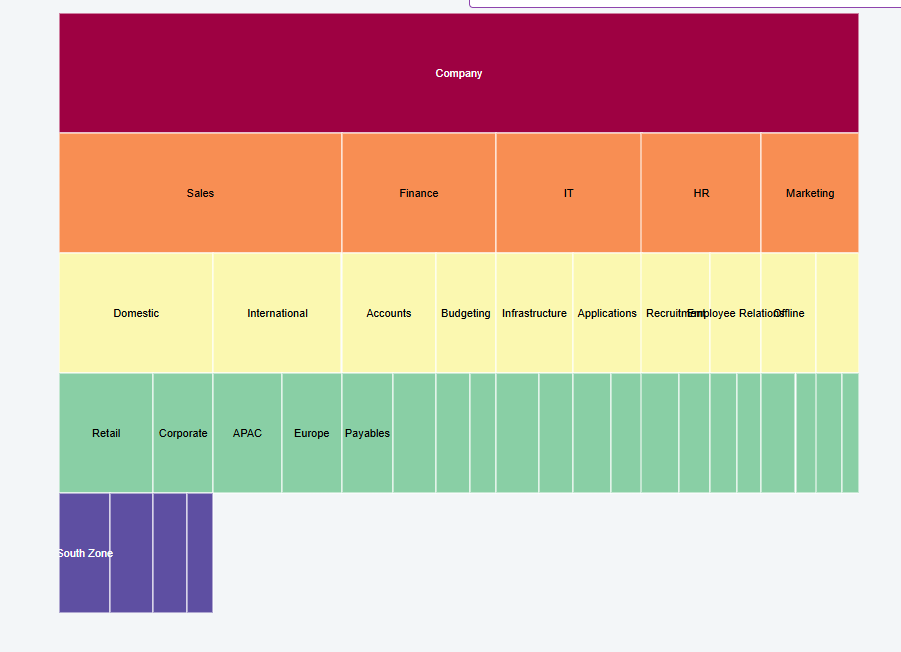Click the IT block
Image resolution: width=901 pixels, height=652 pixels.
[x=568, y=193]
